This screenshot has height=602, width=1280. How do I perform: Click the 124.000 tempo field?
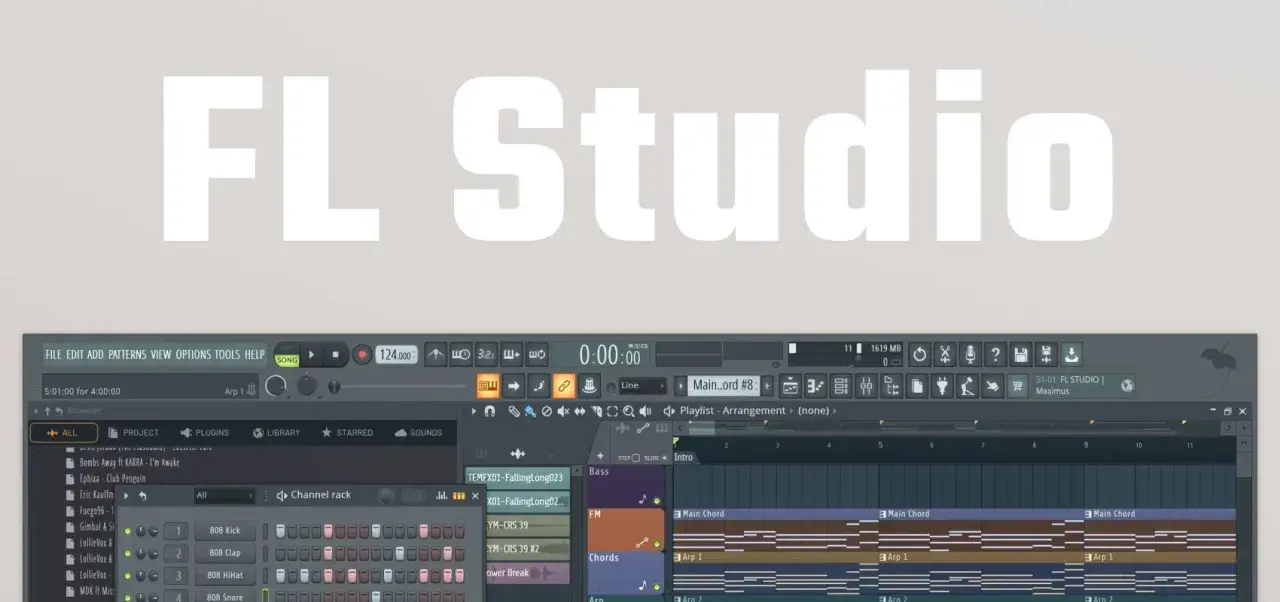point(396,355)
